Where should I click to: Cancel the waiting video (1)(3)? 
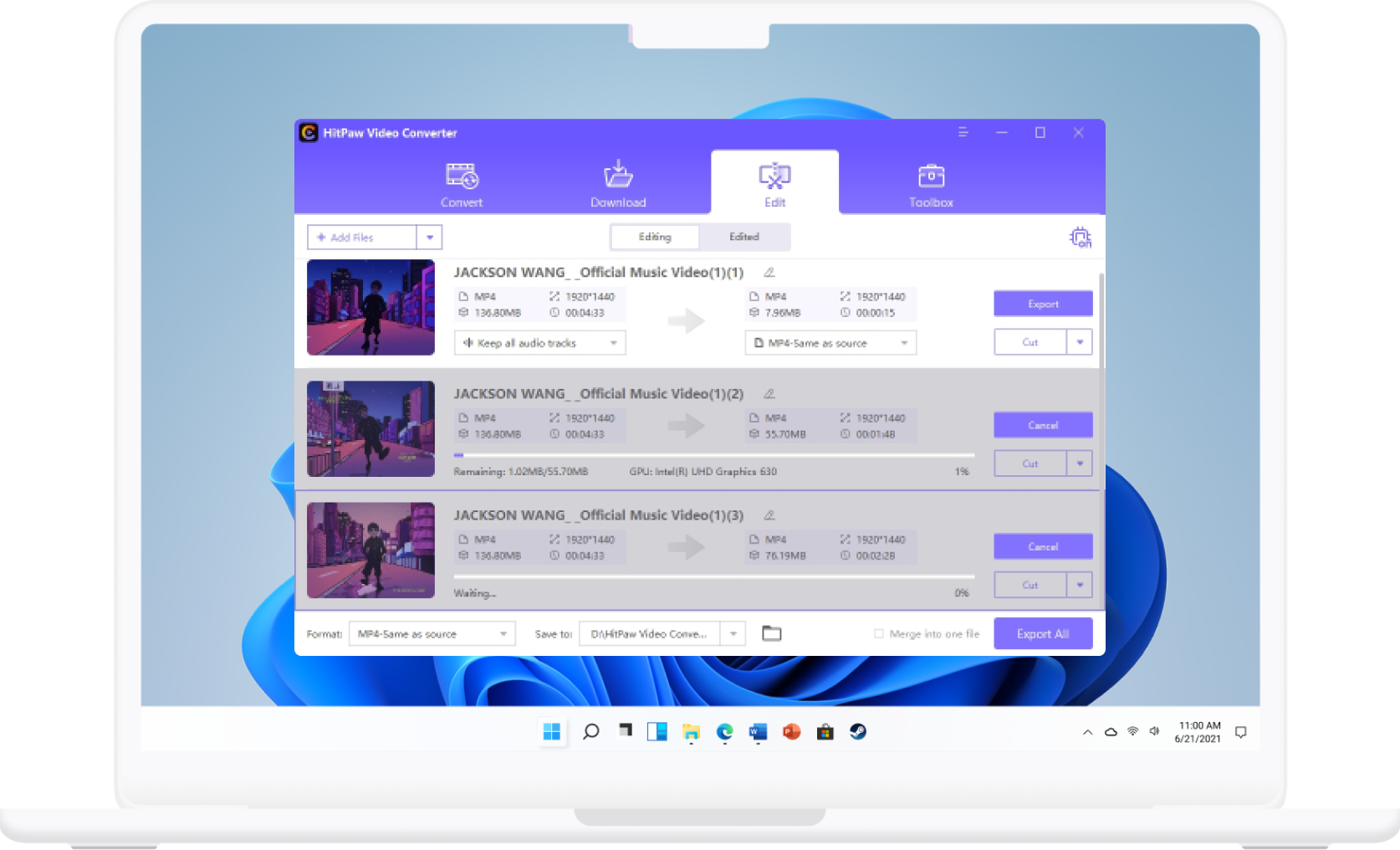coord(1043,546)
